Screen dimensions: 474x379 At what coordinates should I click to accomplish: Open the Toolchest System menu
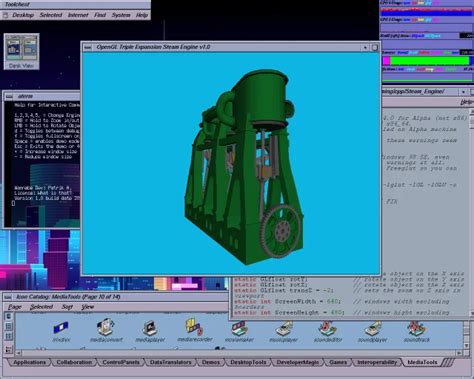[121, 15]
